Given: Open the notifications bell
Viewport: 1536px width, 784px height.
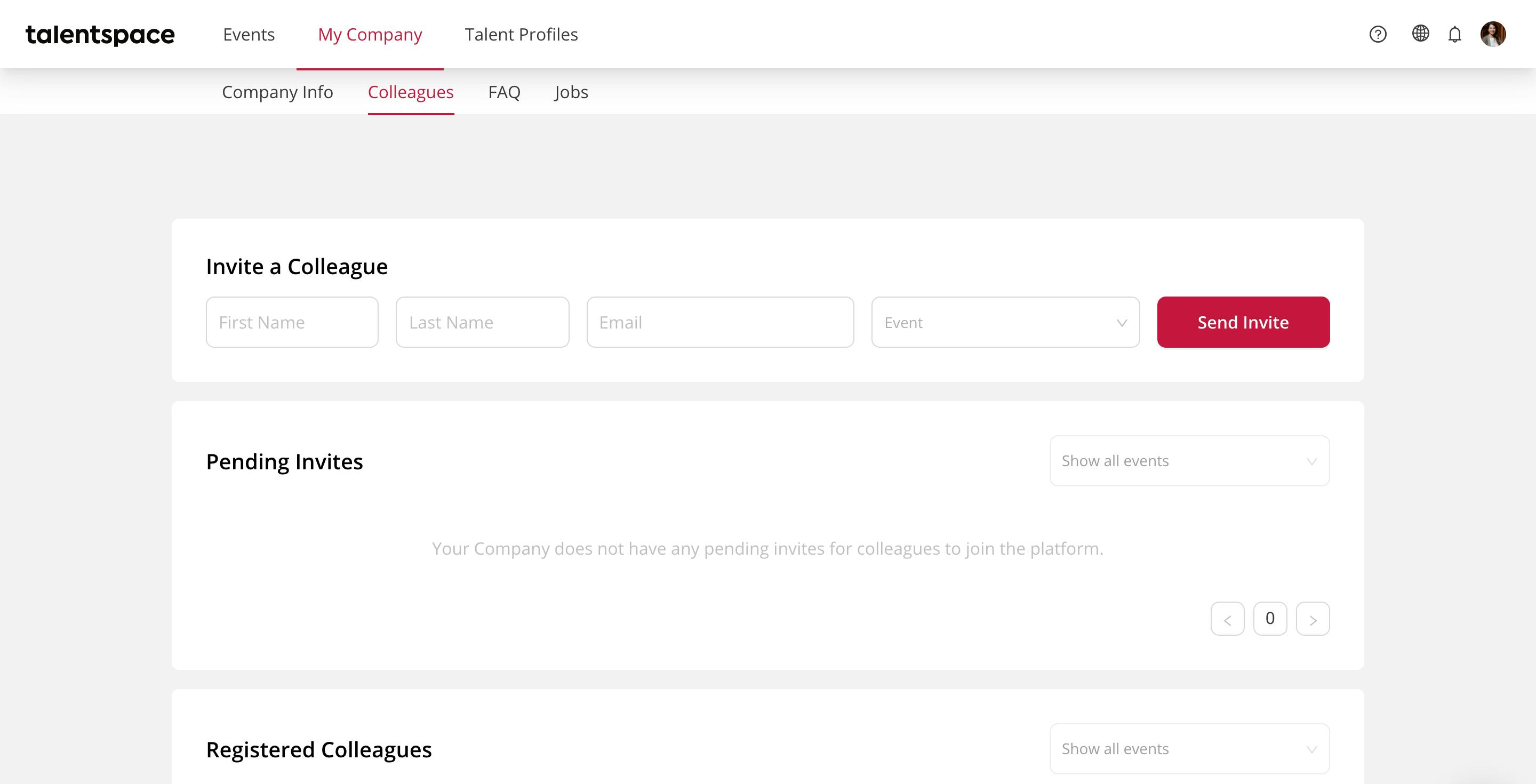Looking at the screenshot, I should click(x=1455, y=35).
